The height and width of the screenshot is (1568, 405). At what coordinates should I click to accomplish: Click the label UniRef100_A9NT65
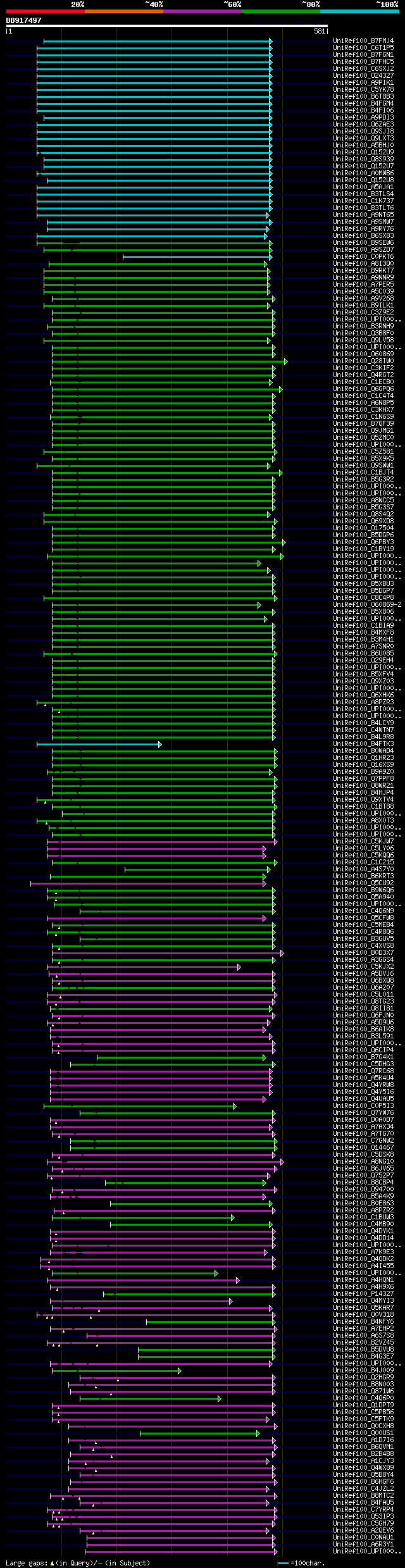tap(363, 215)
